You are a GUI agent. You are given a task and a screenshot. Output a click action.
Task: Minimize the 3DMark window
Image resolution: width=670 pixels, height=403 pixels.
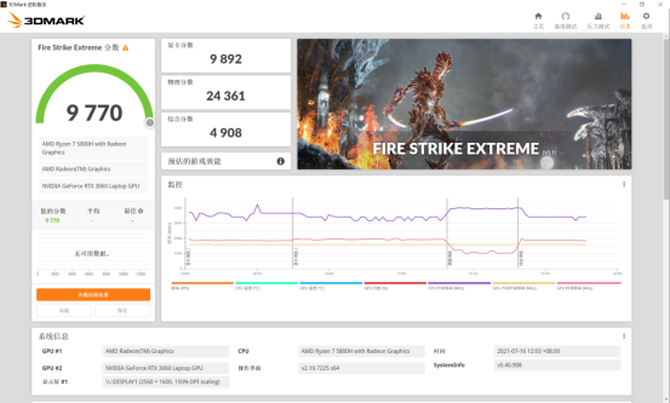click(x=623, y=4)
